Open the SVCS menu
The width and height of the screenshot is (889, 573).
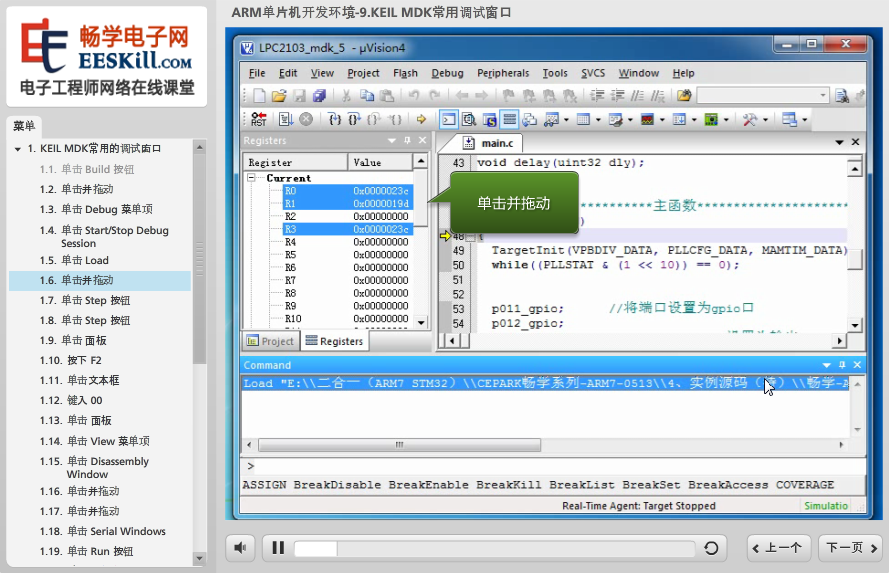(x=593, y=73)
